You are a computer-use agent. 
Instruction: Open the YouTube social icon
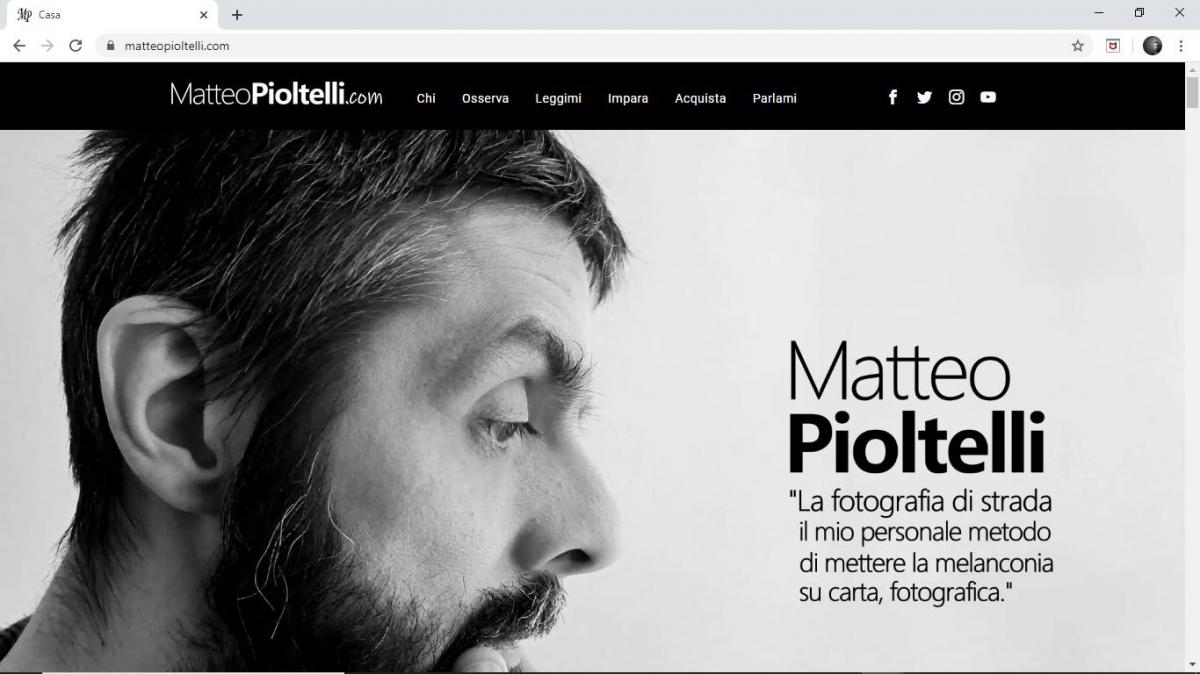pos(988,97)
